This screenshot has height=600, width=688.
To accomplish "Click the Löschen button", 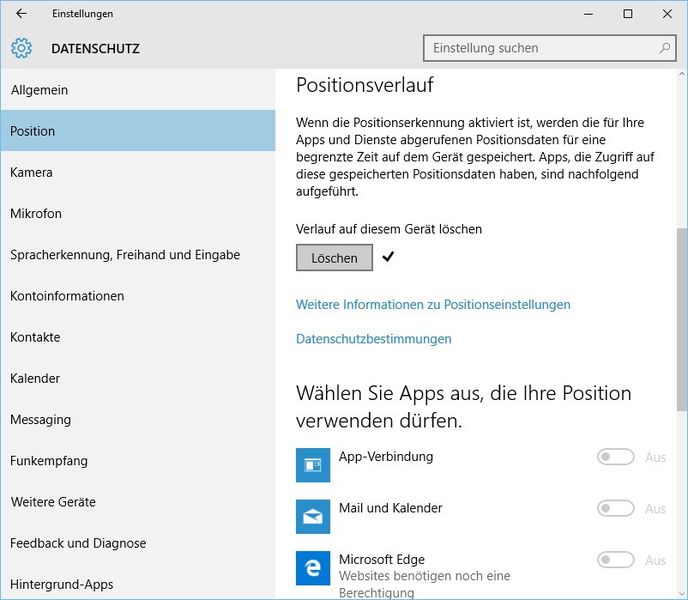I will point(334,258).
